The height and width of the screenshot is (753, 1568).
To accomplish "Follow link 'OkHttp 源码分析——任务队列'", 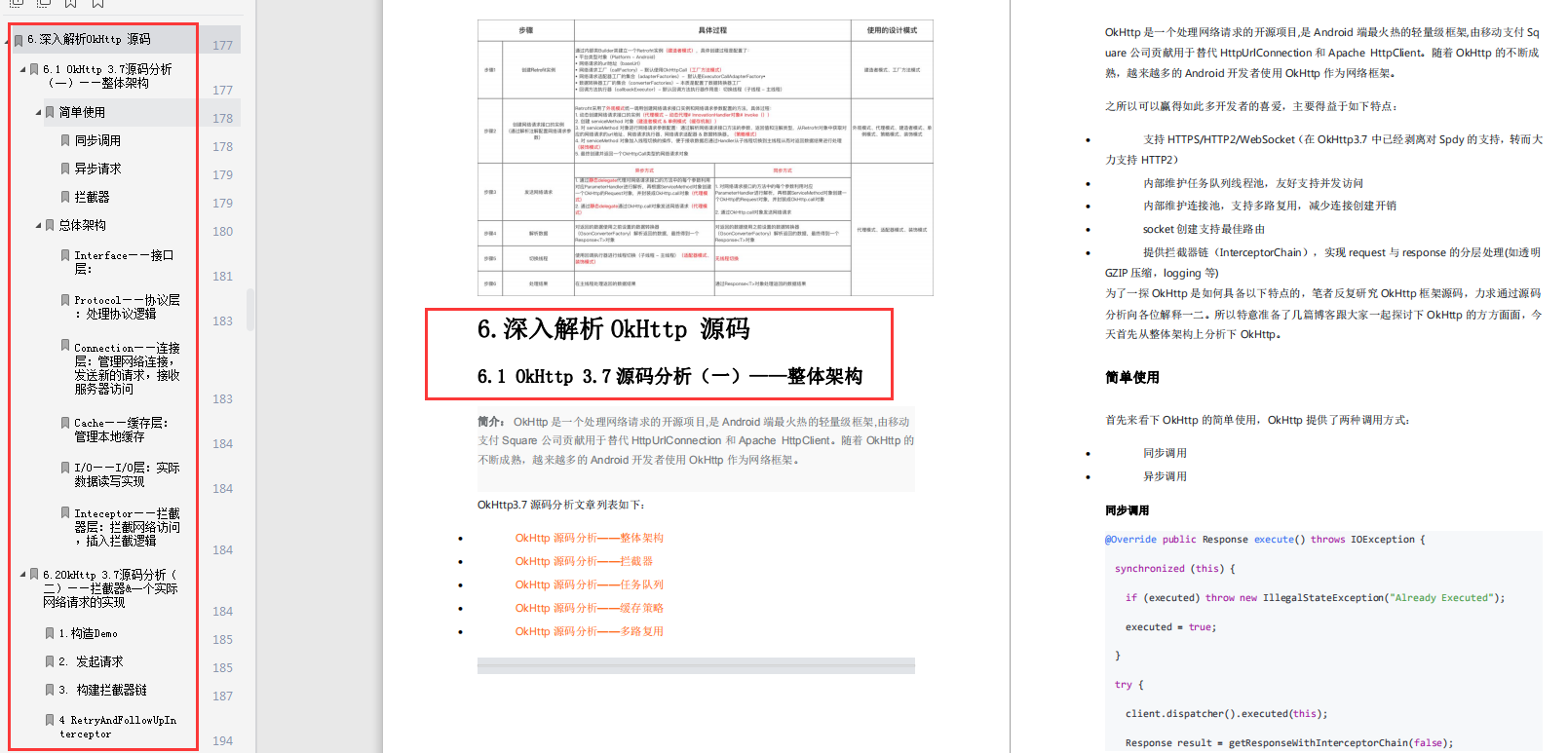I will pos(589,584).
